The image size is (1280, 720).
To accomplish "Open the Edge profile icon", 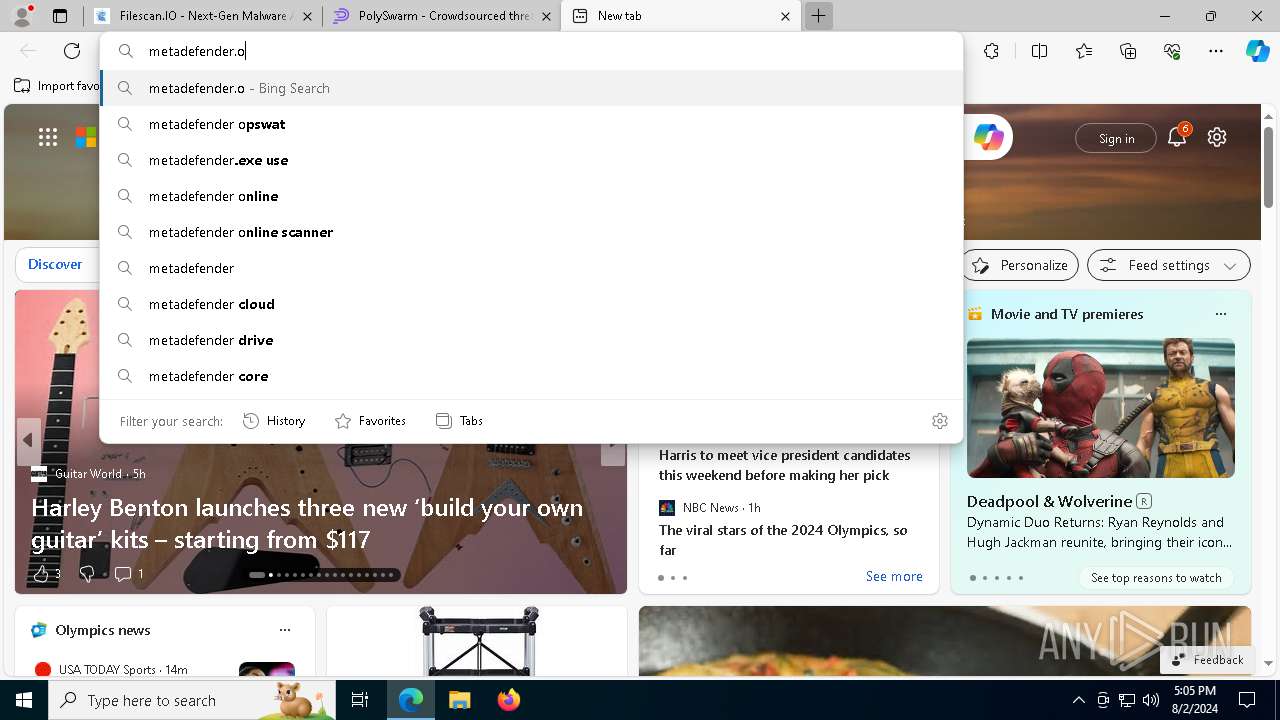I will [x=22, y=16].
